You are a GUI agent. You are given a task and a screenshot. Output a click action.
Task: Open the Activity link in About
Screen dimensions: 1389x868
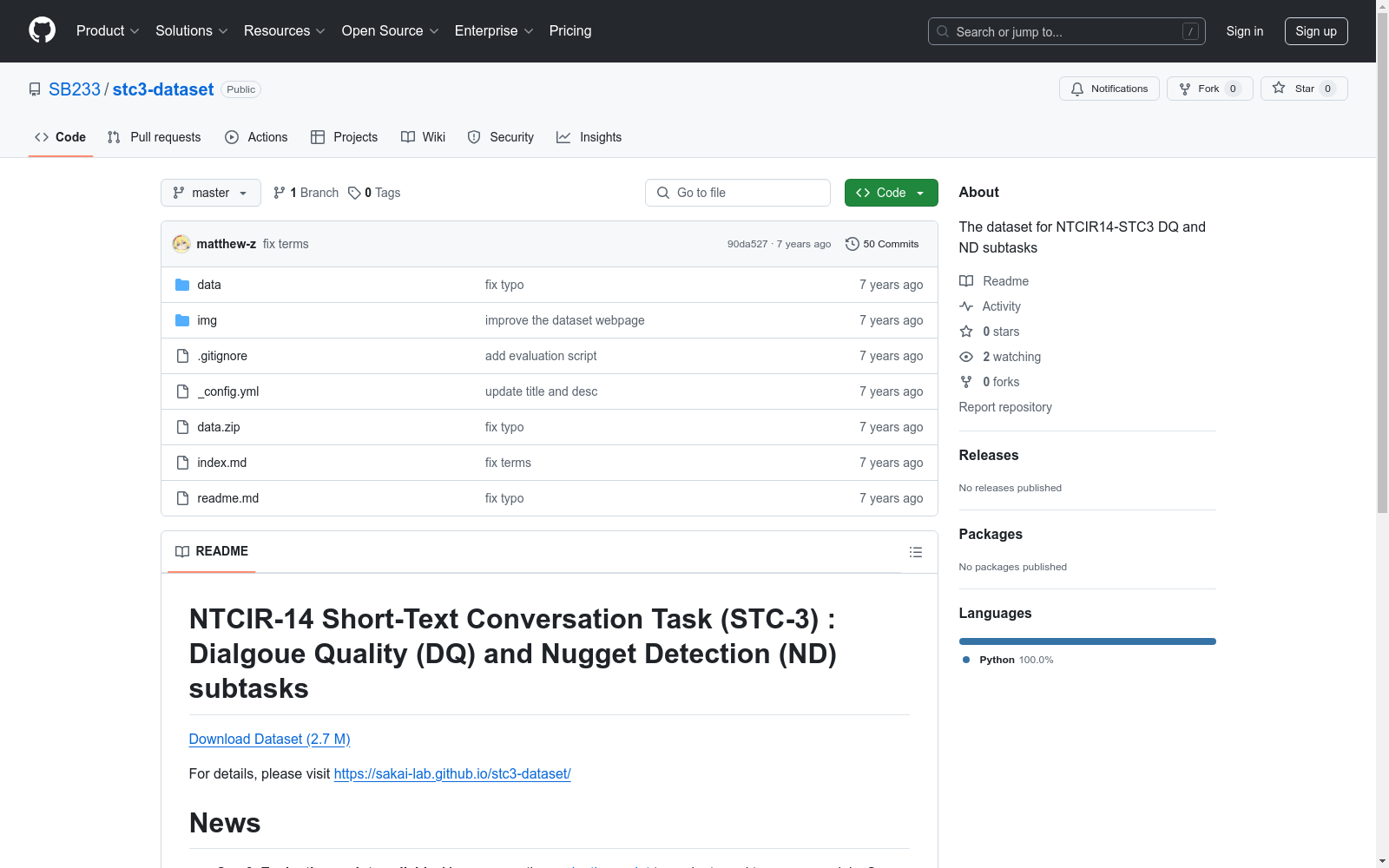click(991, 306)
